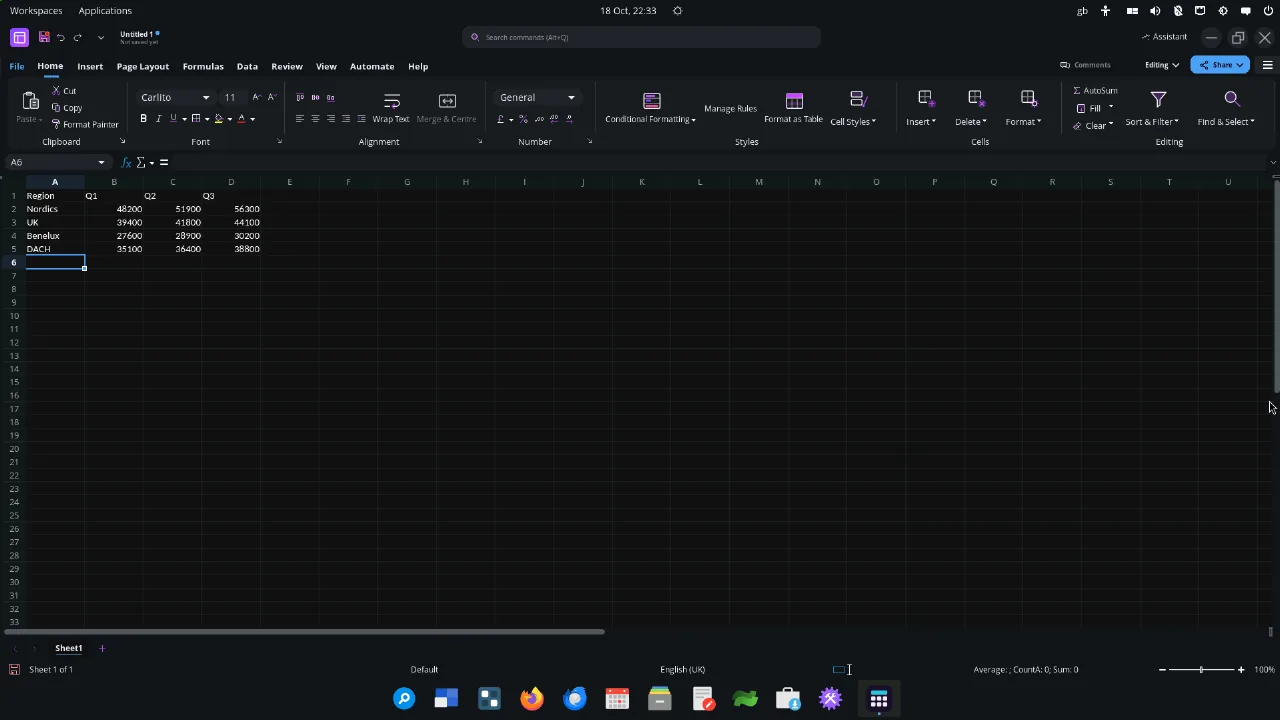Centre cell text horizontally
Screen dimensions: 1280x720
coord(315,119)
